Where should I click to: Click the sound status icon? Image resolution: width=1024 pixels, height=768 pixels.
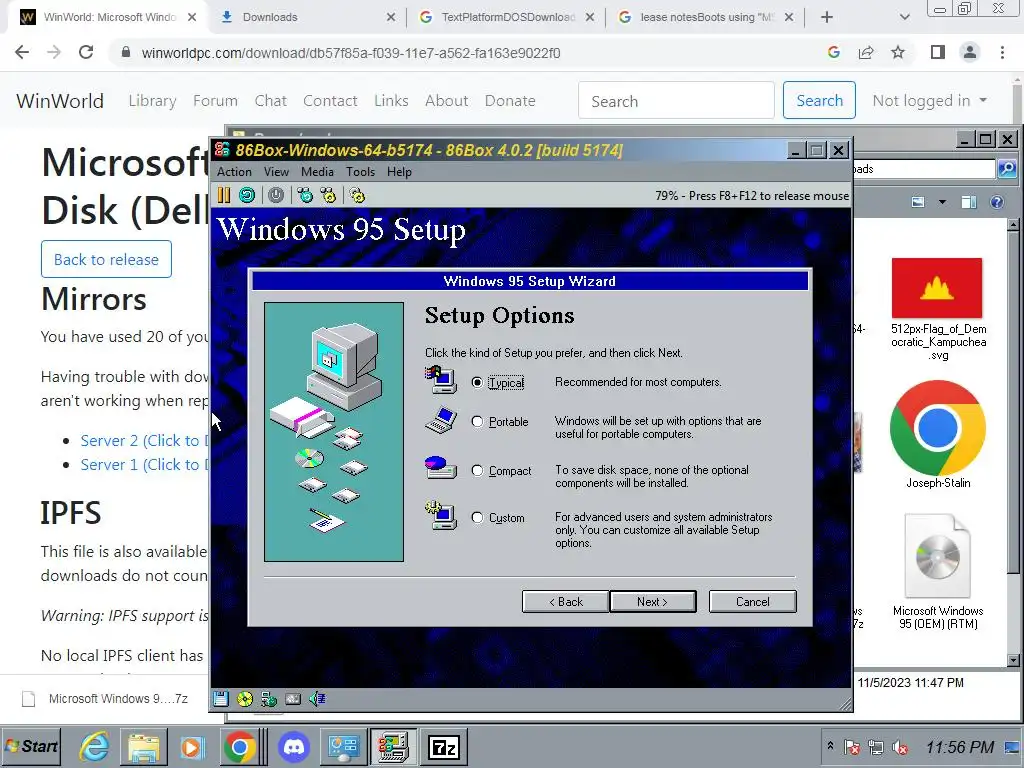pyautogui.click(x=317, y=699)
